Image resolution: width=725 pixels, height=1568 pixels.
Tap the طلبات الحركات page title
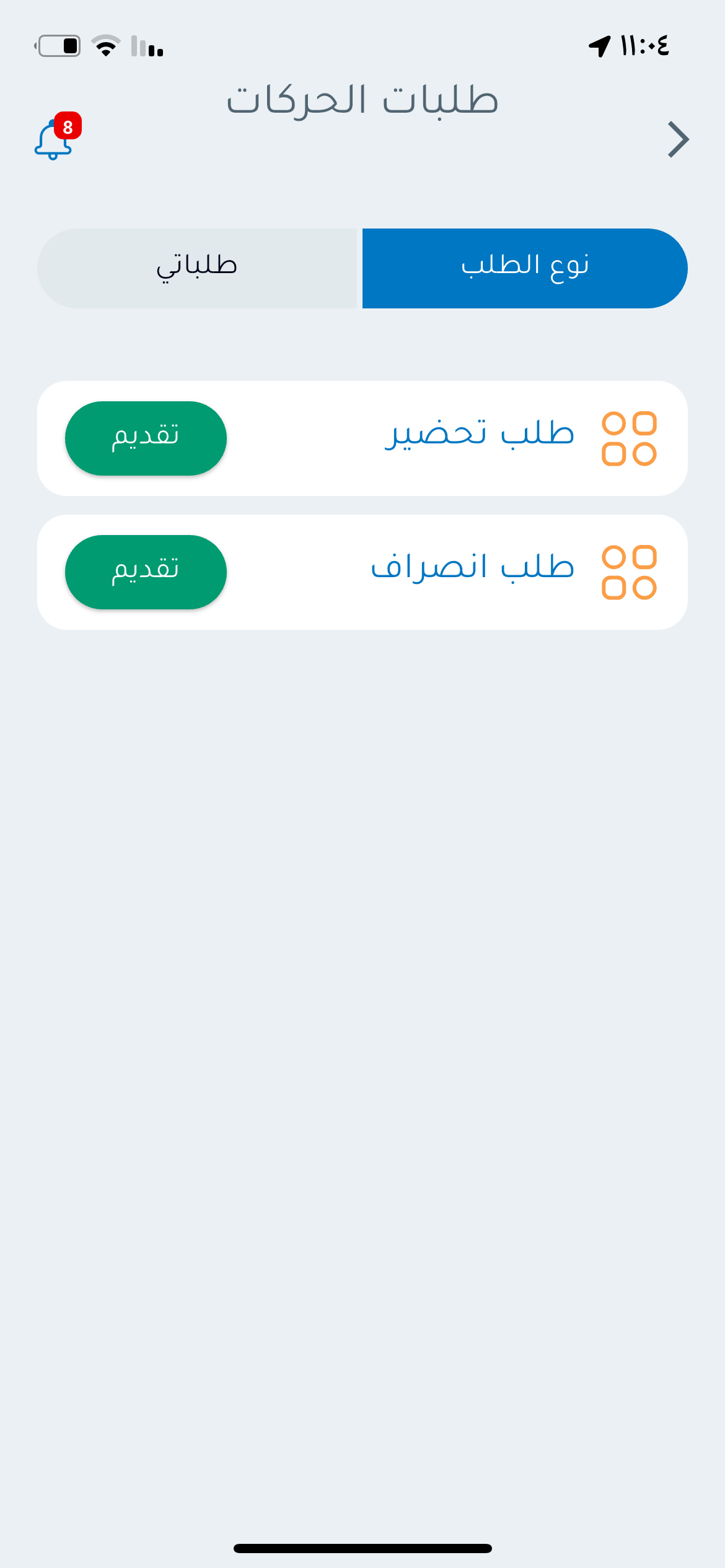coord(362,100)
